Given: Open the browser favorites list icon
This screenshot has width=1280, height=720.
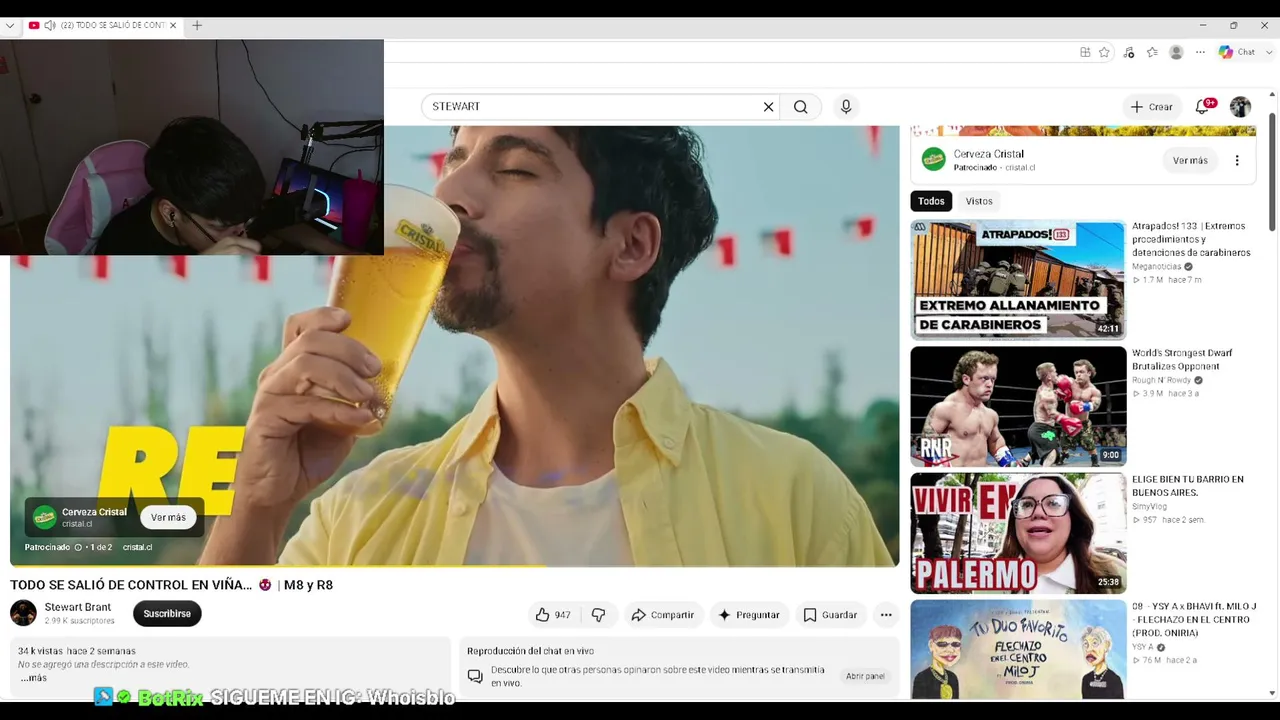Looking at the screenshot, I should point(1152,52).
